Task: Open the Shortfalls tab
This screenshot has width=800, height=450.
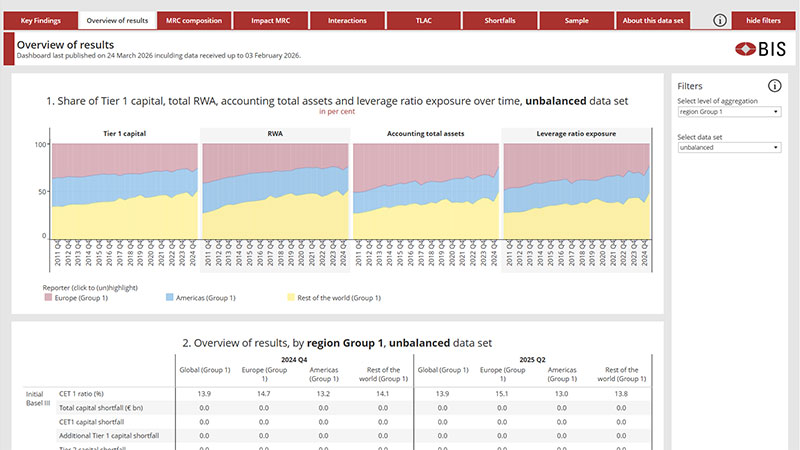Action: (x=500, y=20)
